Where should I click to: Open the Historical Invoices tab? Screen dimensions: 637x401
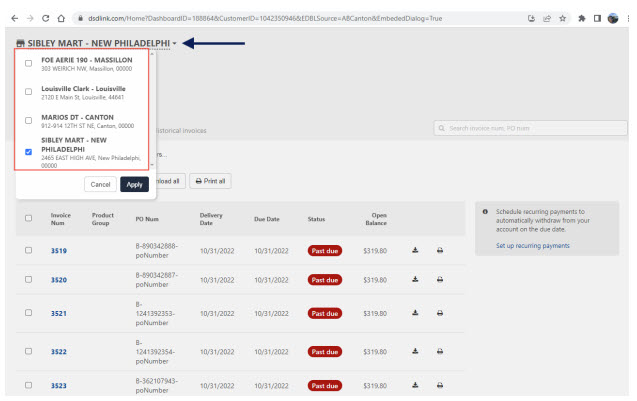pyautogui.click(x=182, y=130)
